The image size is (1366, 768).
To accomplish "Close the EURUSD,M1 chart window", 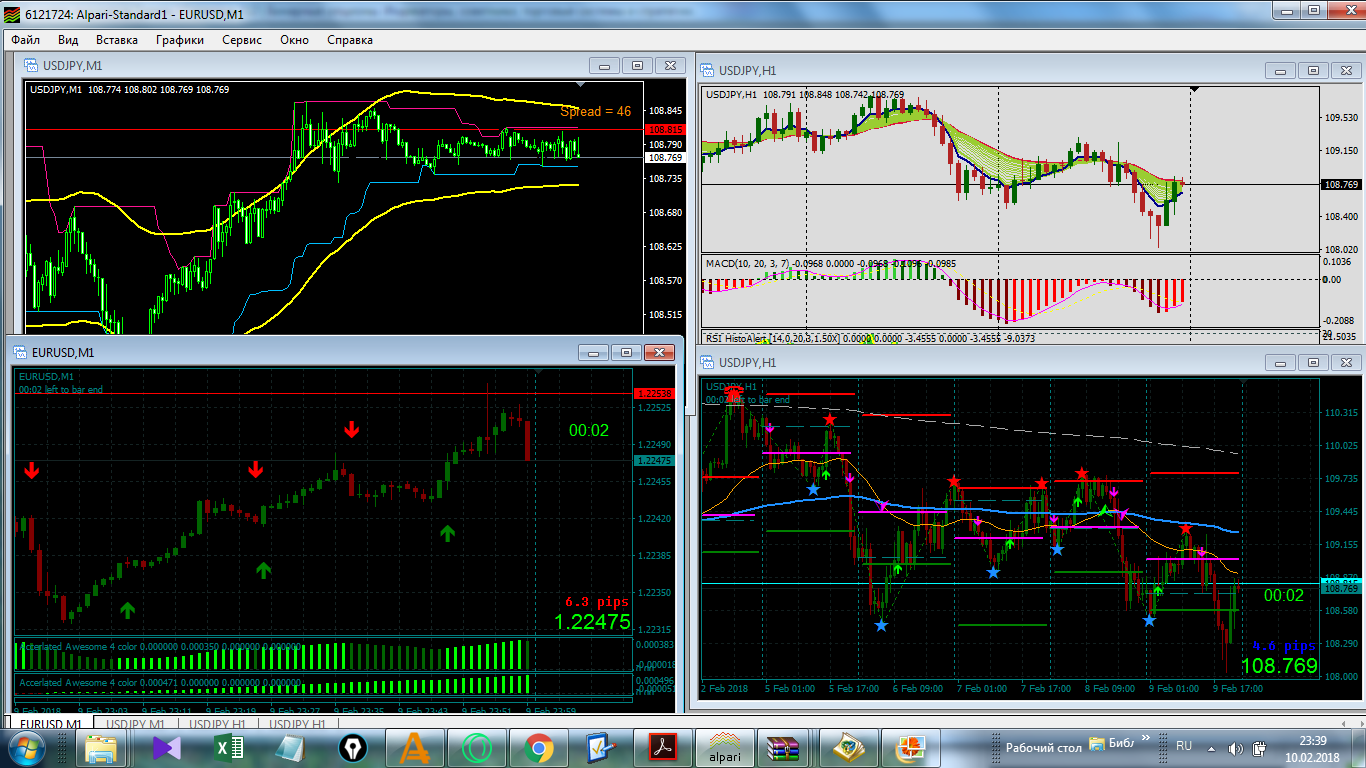I will 659,353.
